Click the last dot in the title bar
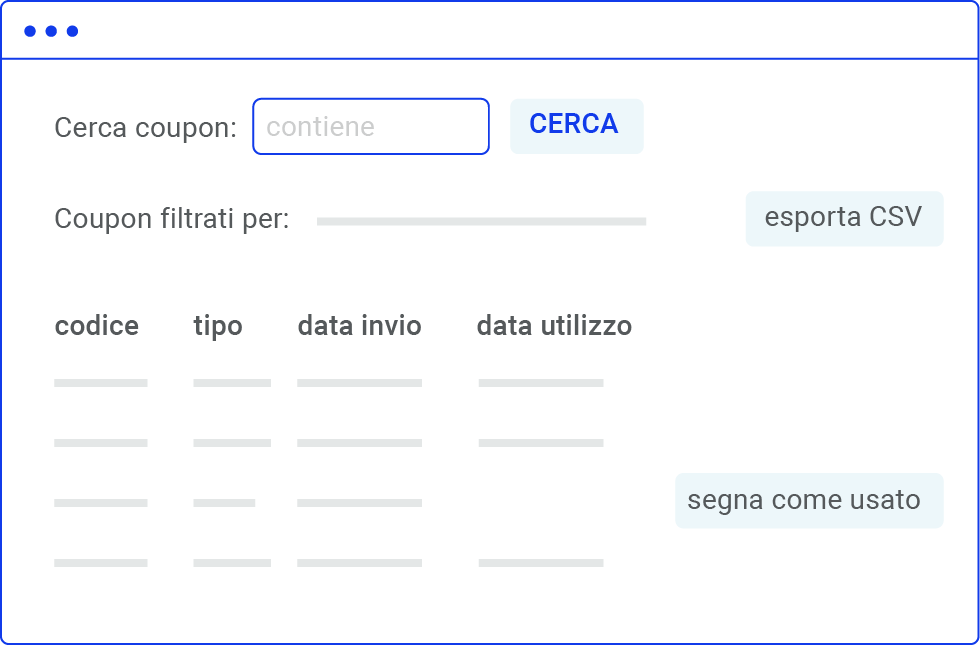The width and height of the screenshot is (980, 649). pyautogui.click(x=72, y=31)
